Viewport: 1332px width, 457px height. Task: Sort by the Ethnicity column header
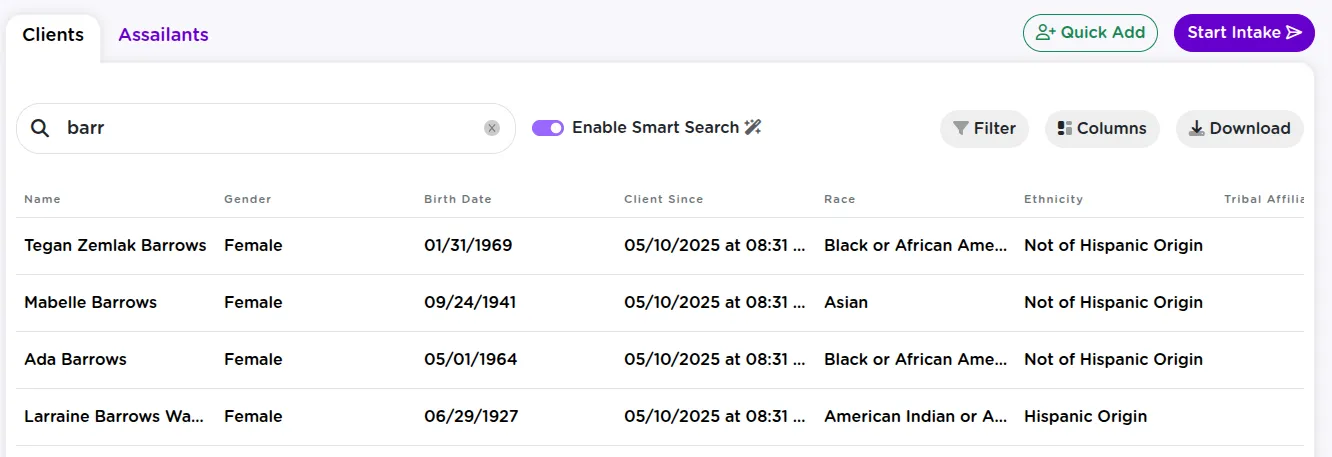click(1053, 199)
